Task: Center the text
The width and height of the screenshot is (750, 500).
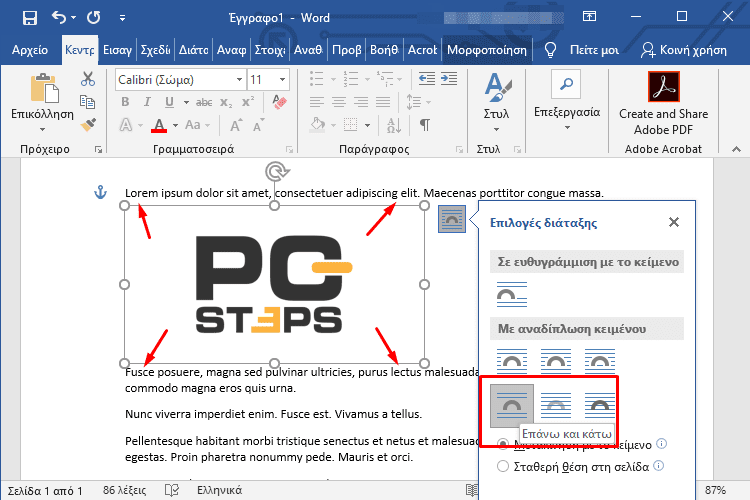Action: (339, 102)
